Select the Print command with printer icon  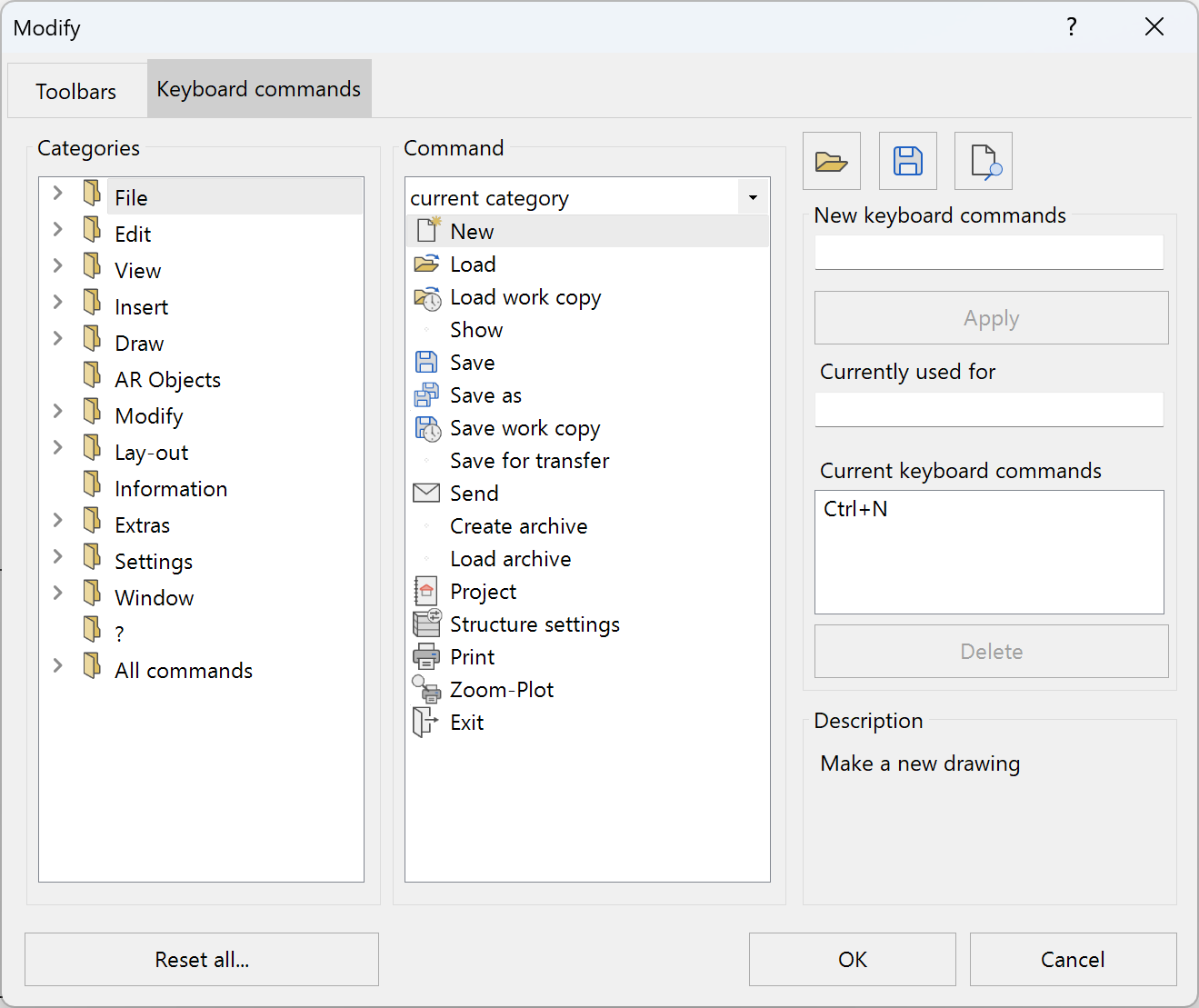(472, 656)
